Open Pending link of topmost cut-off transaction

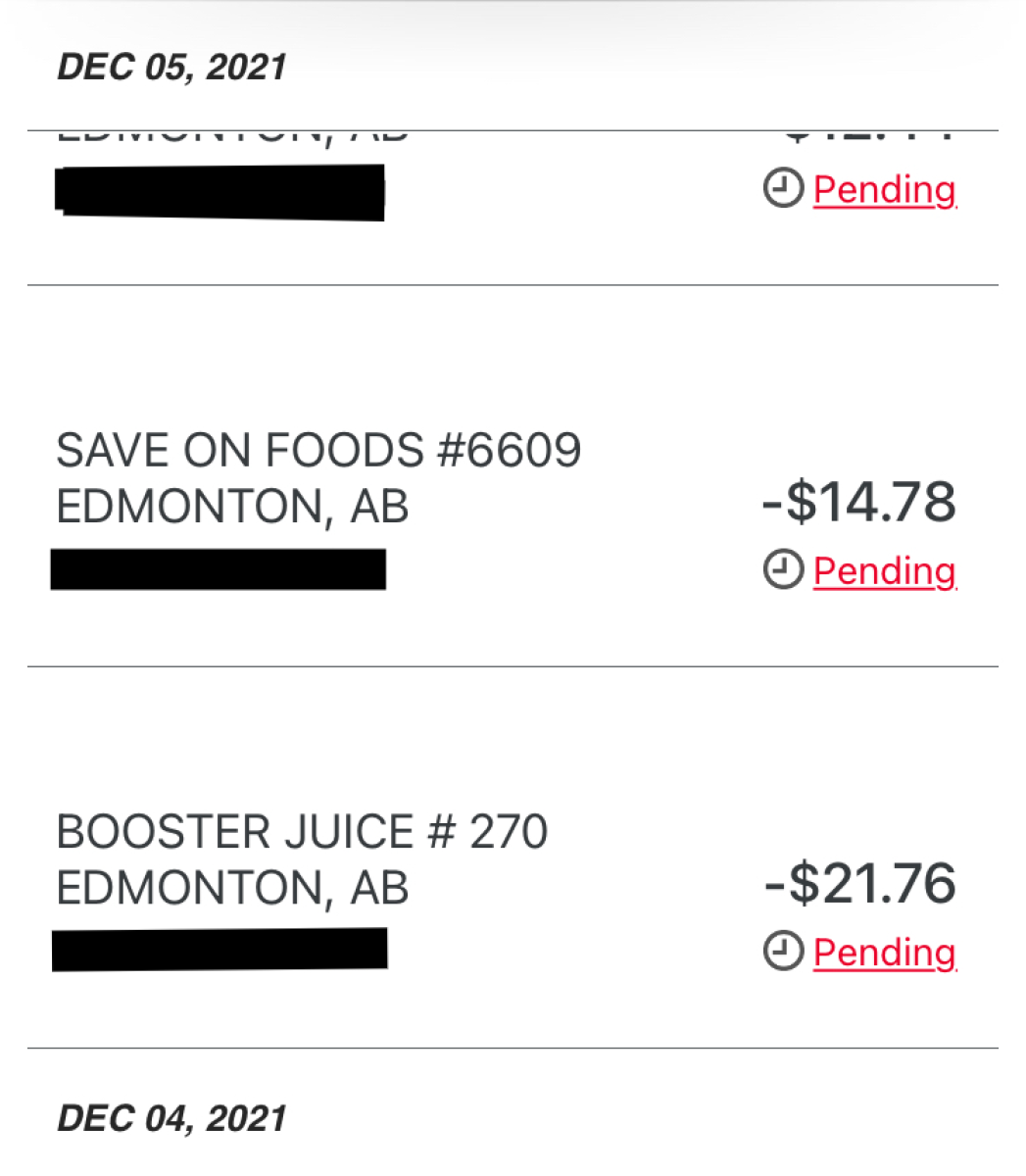[x=884, y=189]
